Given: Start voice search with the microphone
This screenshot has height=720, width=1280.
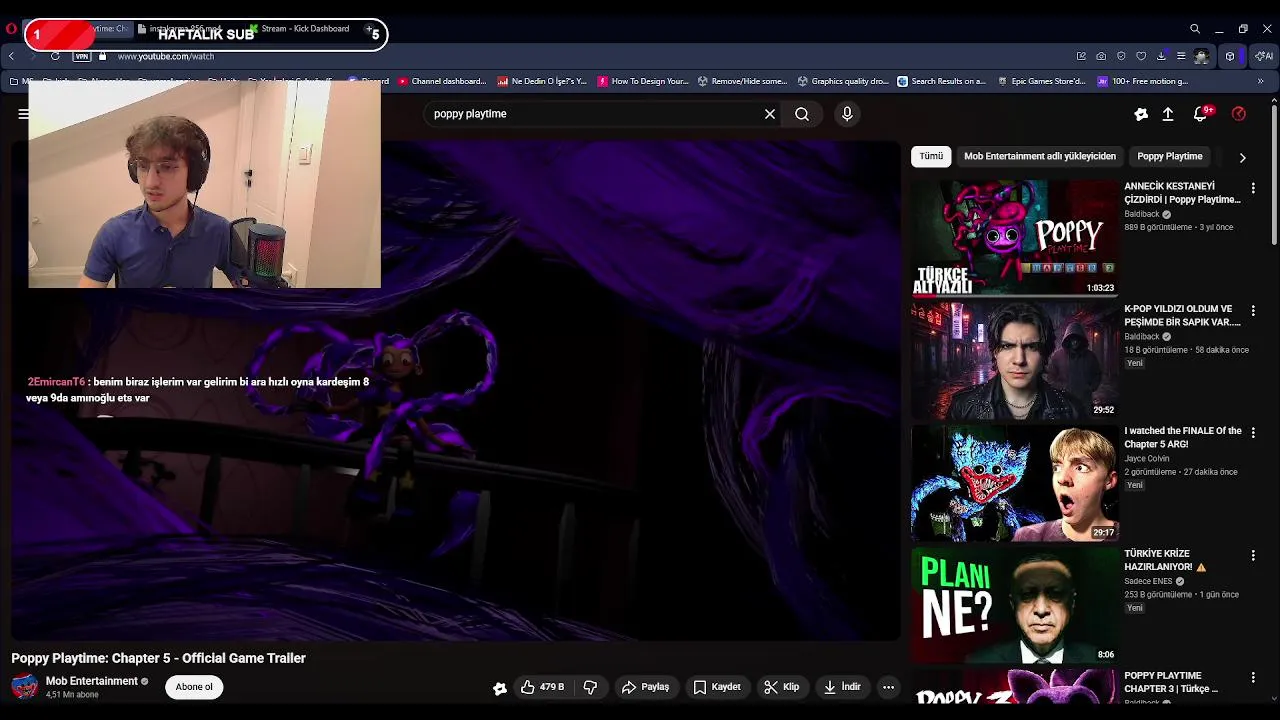Looking at the screenshot, I should (x=847, y=114).
